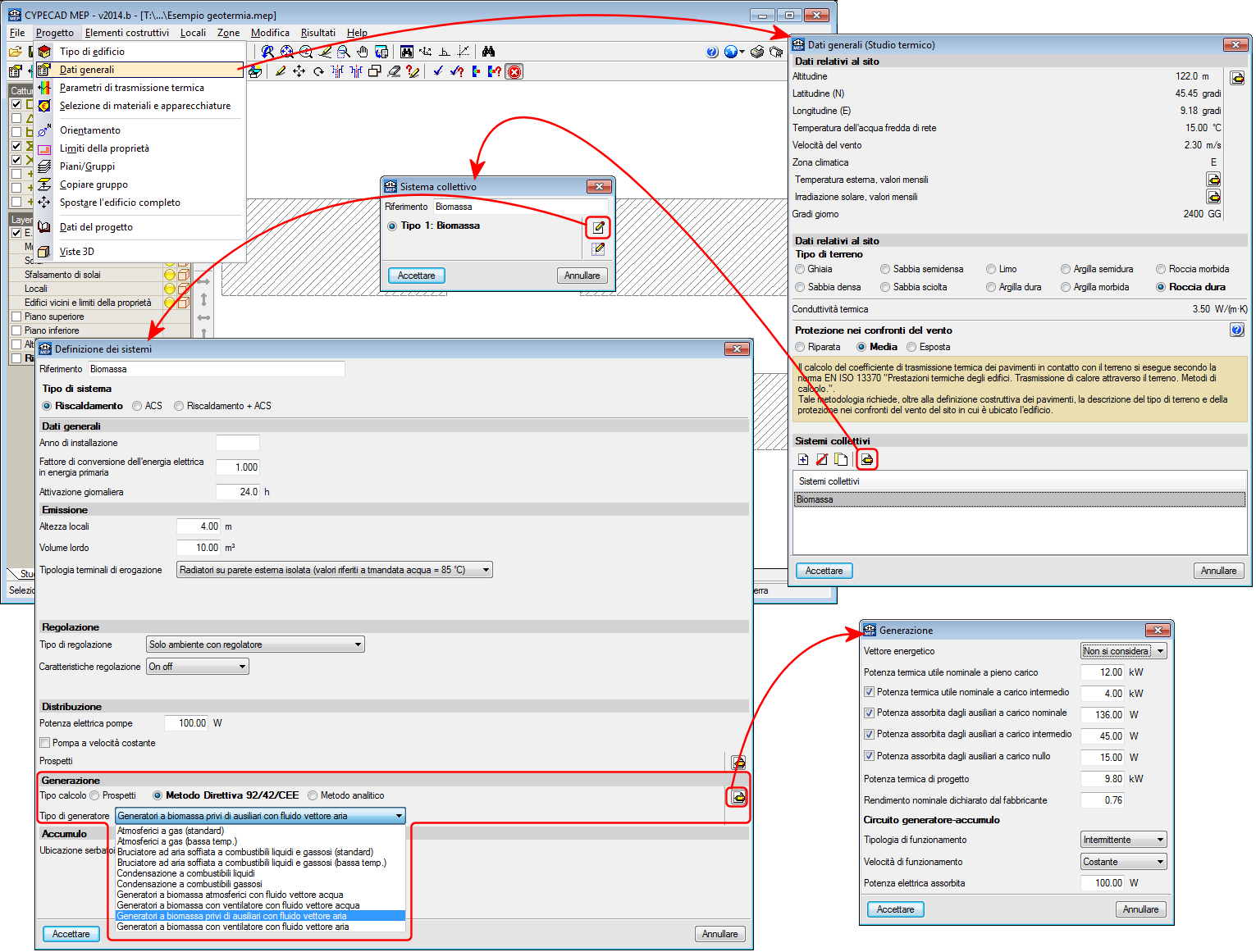The image size is (1256, 952).
Task: Click the lower edit icon in Sistema collettivo
Action: pyautogui.click(x=598, y=248)
